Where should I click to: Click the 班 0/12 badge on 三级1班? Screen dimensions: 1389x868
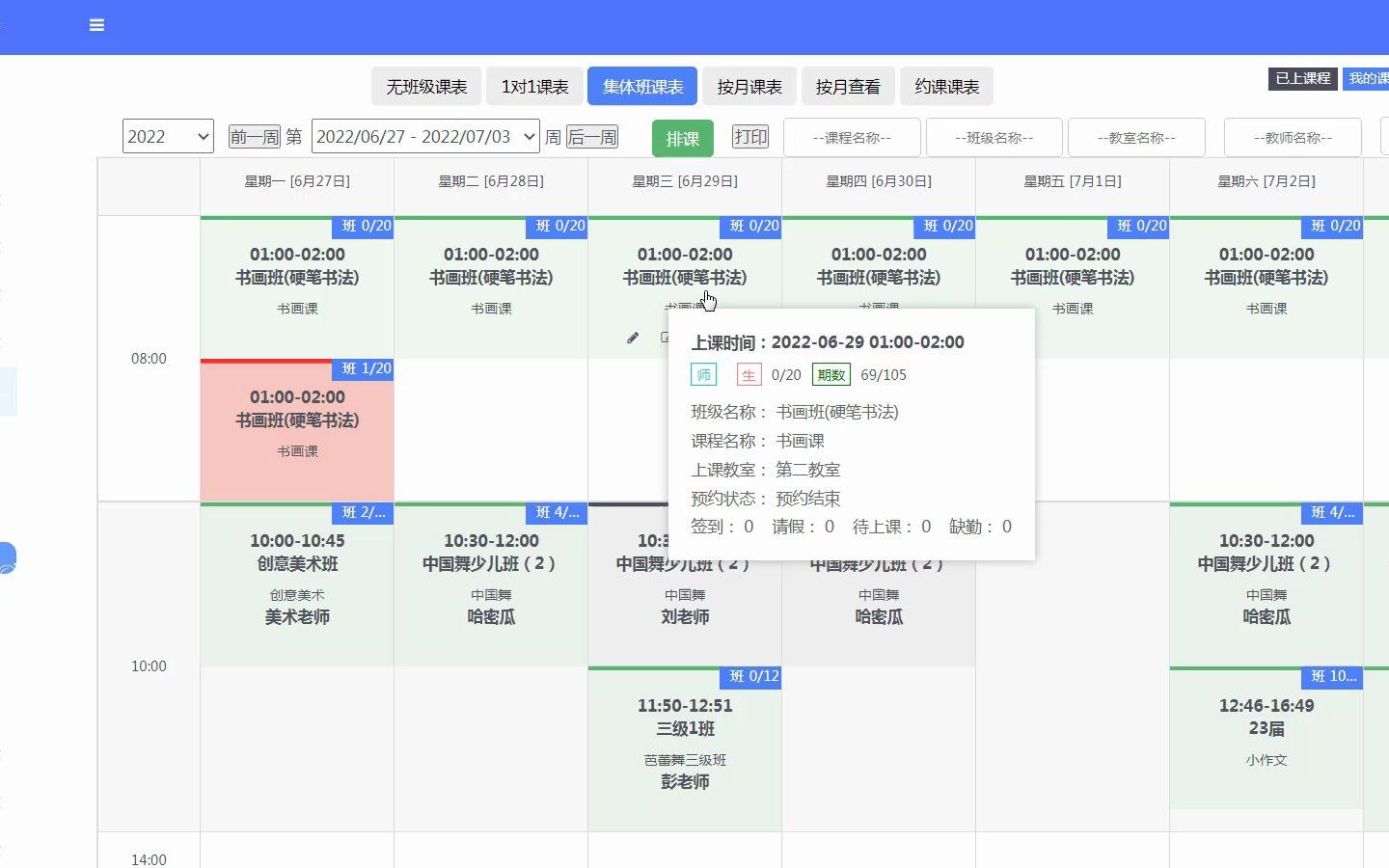point(753,676)
